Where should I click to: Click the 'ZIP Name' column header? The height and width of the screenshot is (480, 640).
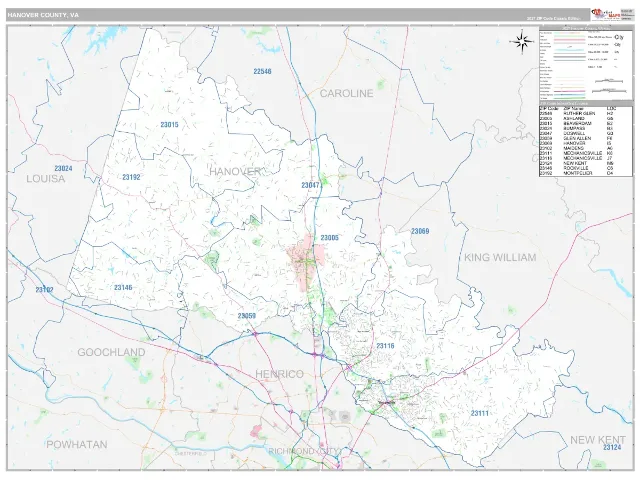[573, 109]
